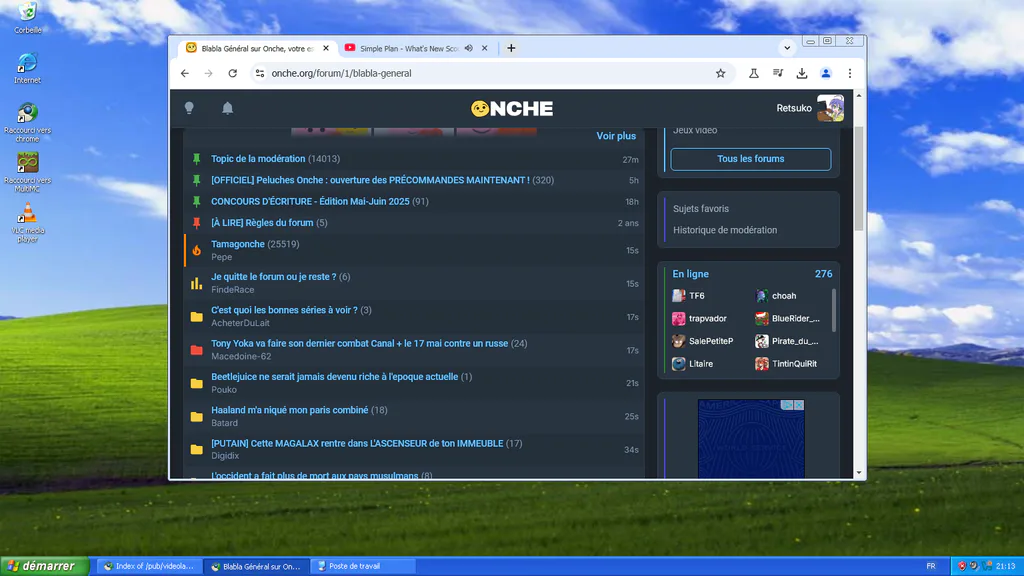Open the Beetlejuice topic
This screenshot has width=1024, height=576.
click(334, 377)
